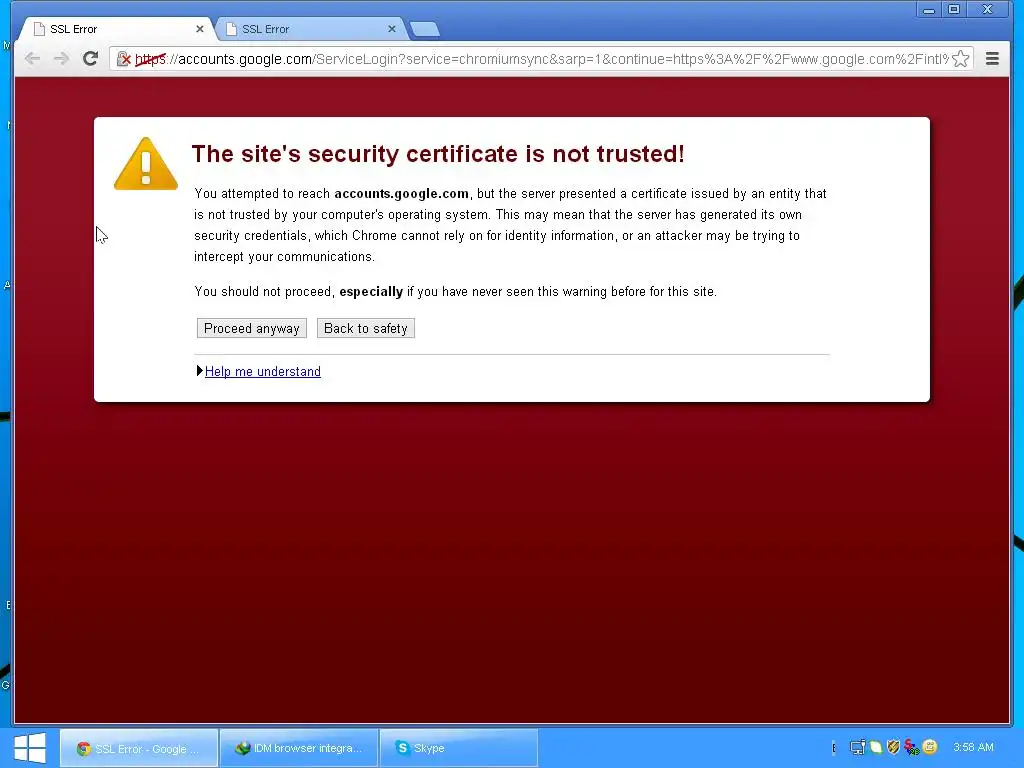
Task: Open the Chrome hamburger menu
Action: 992,59
